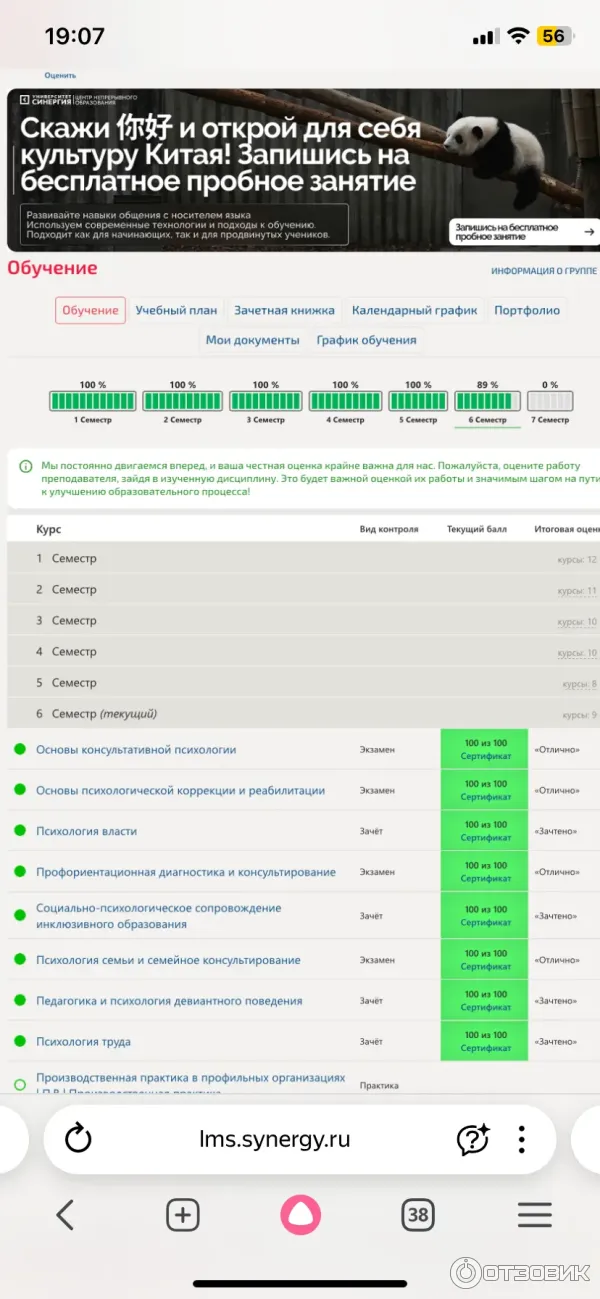Open a new tab with plus icon
600x1299 pixels.
[182, 1215]
